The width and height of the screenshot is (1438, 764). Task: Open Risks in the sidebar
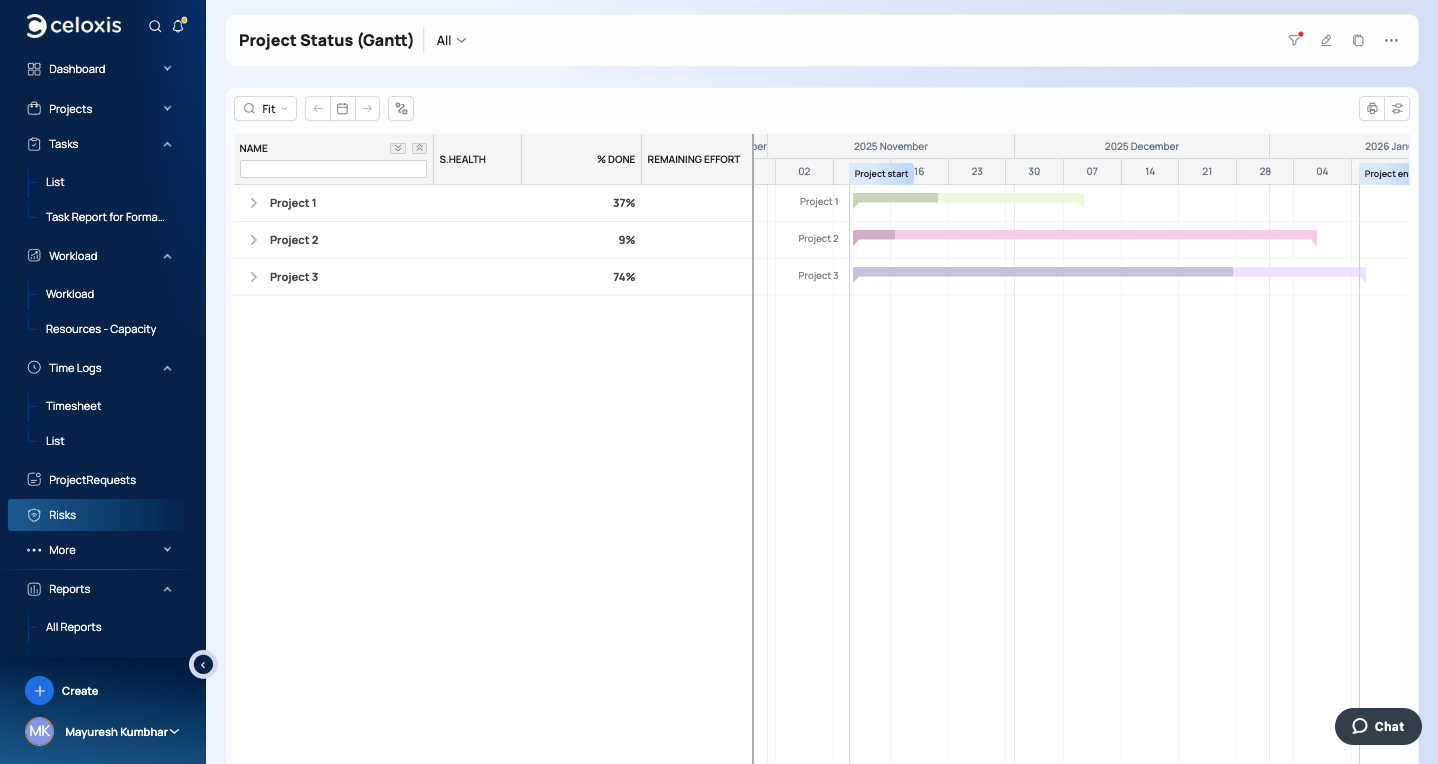click(x=62, y=515)
